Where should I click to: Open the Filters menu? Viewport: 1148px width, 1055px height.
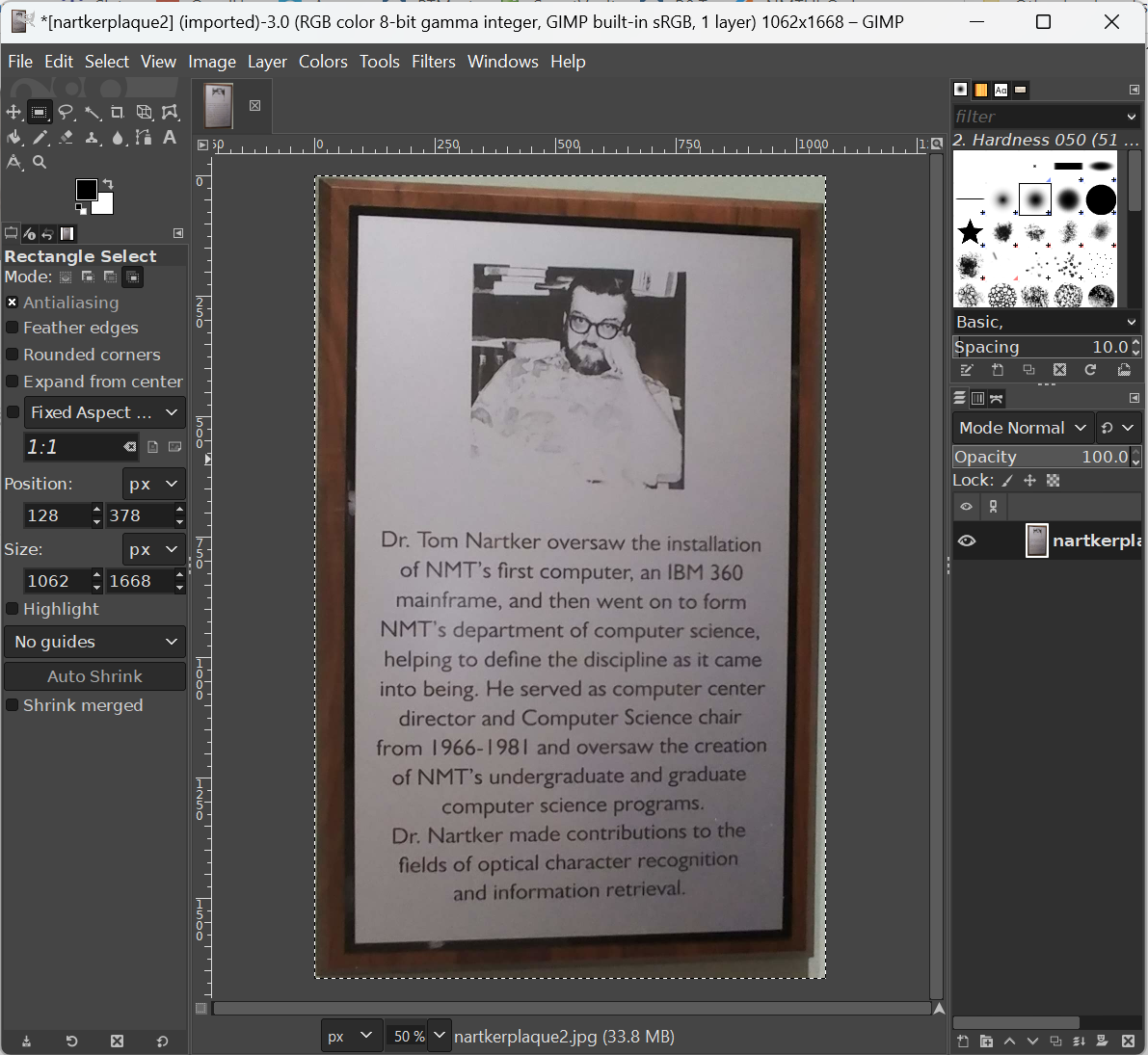433,62
